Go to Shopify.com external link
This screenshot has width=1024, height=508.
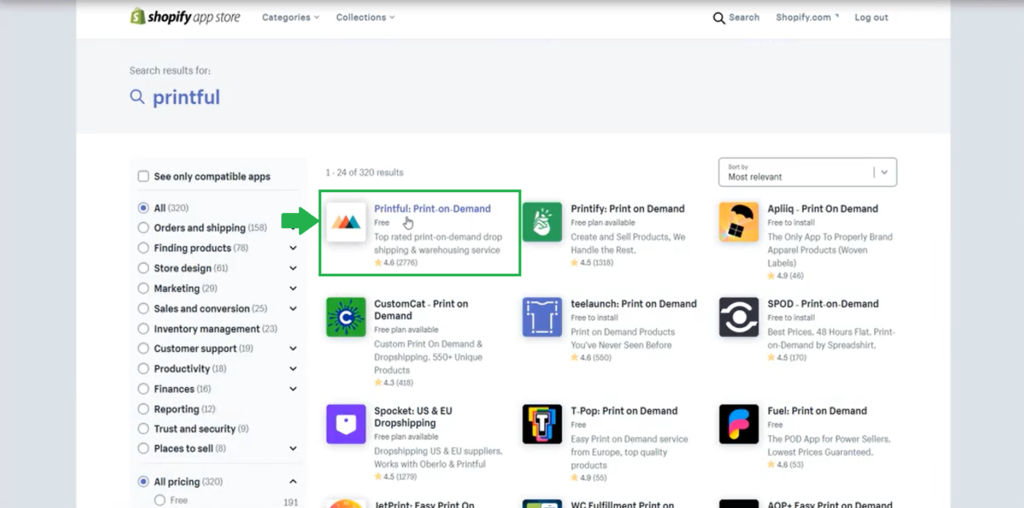(807, 18)
